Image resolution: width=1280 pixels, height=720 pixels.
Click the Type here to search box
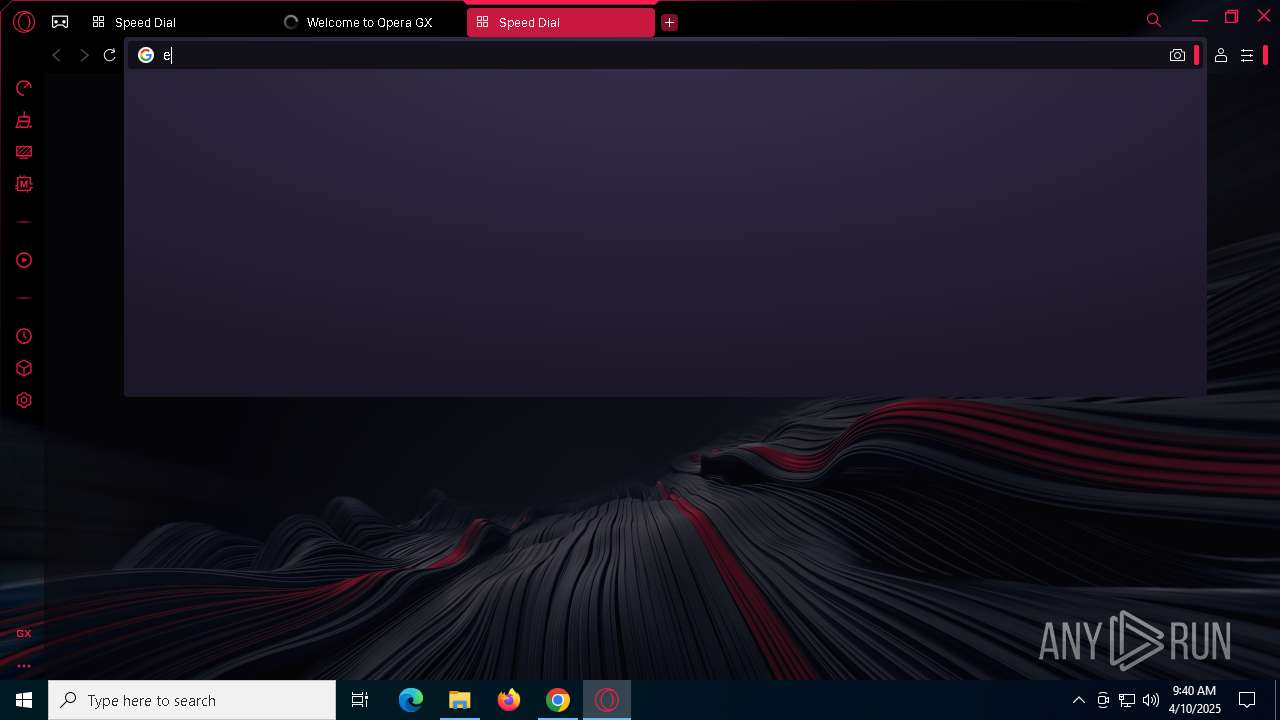pos(192,700)
